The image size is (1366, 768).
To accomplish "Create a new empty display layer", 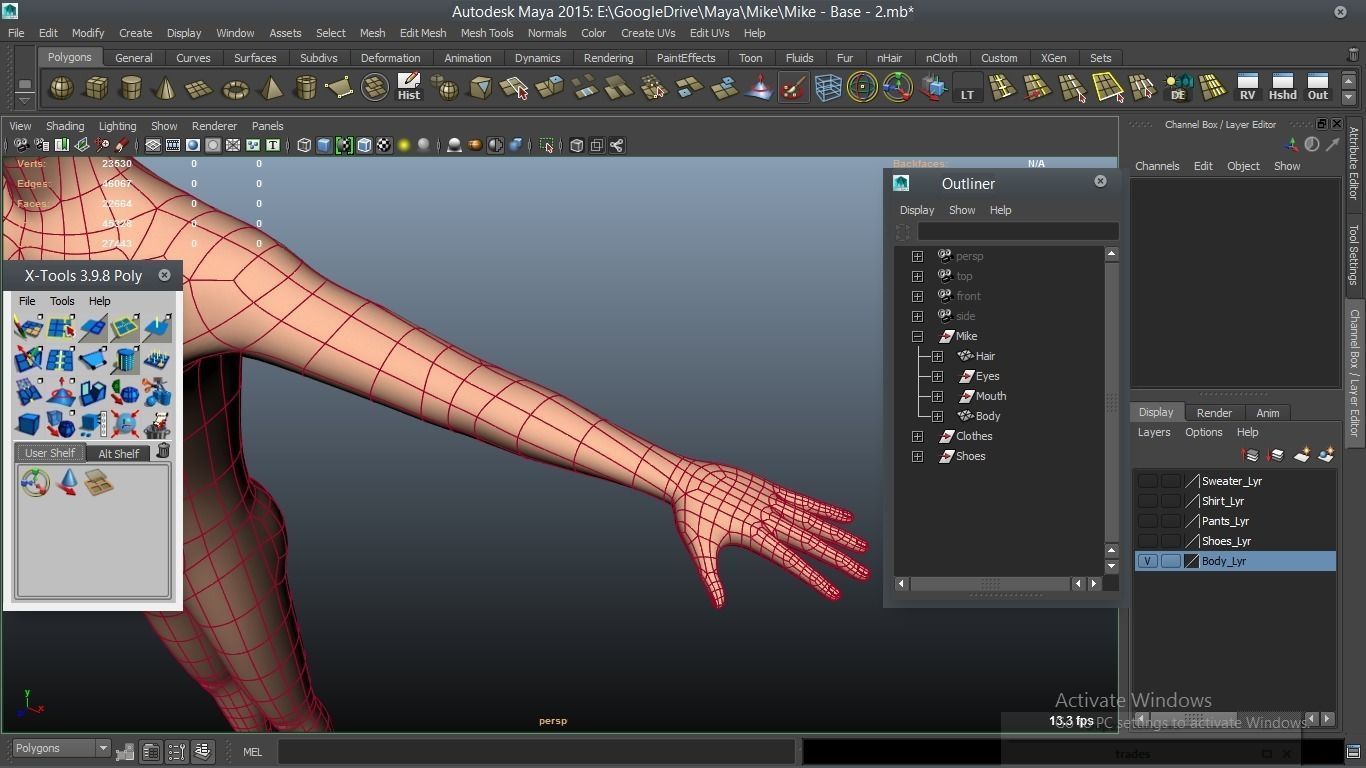I will (1302, 456).
